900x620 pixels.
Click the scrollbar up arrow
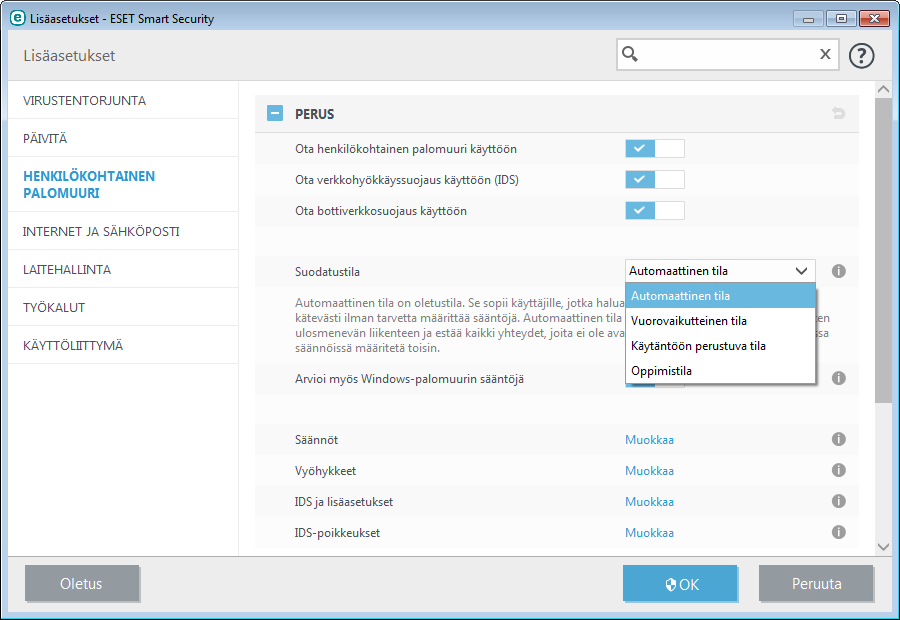pos(883,89)
